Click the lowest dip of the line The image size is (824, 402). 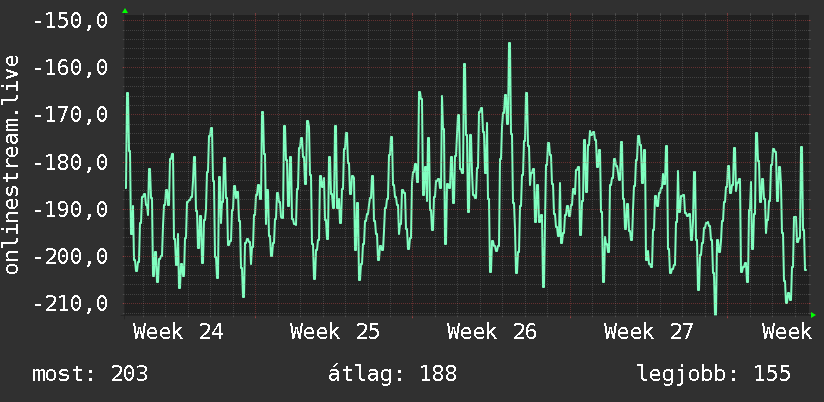[x=715, y=313]
